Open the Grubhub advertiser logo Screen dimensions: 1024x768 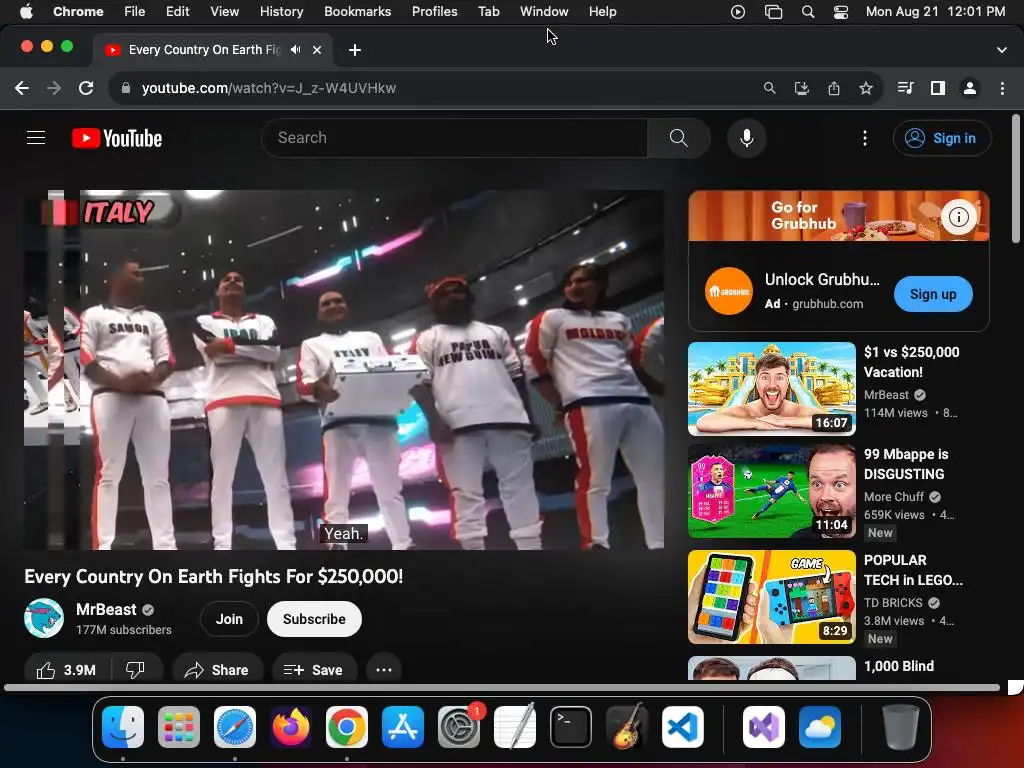click(x=728, y=291)
